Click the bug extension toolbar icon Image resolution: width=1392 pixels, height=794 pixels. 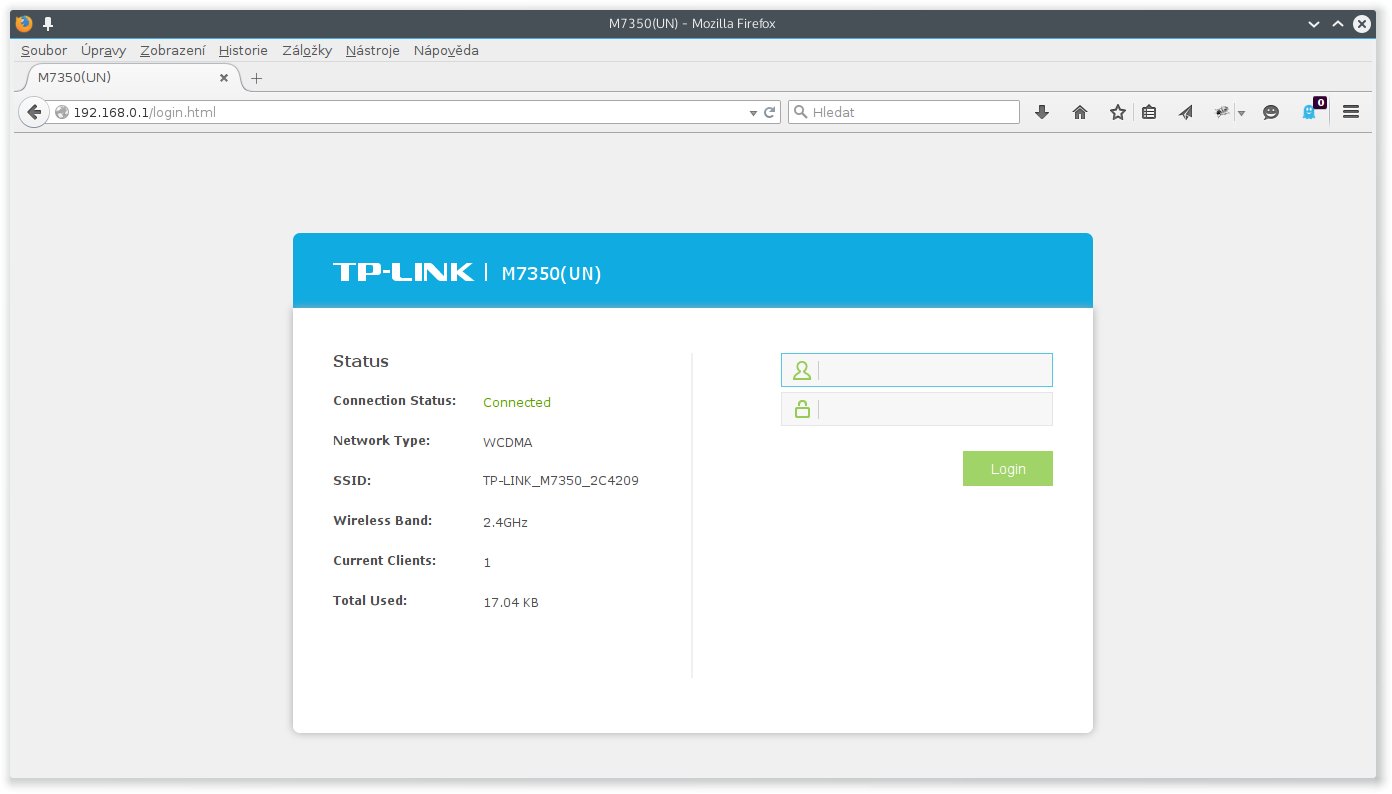coord(1222,112)
